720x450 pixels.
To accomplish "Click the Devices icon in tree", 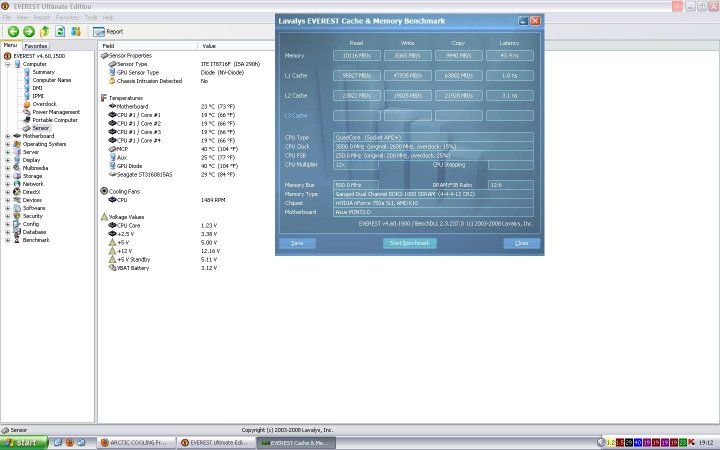I will 17,200.
